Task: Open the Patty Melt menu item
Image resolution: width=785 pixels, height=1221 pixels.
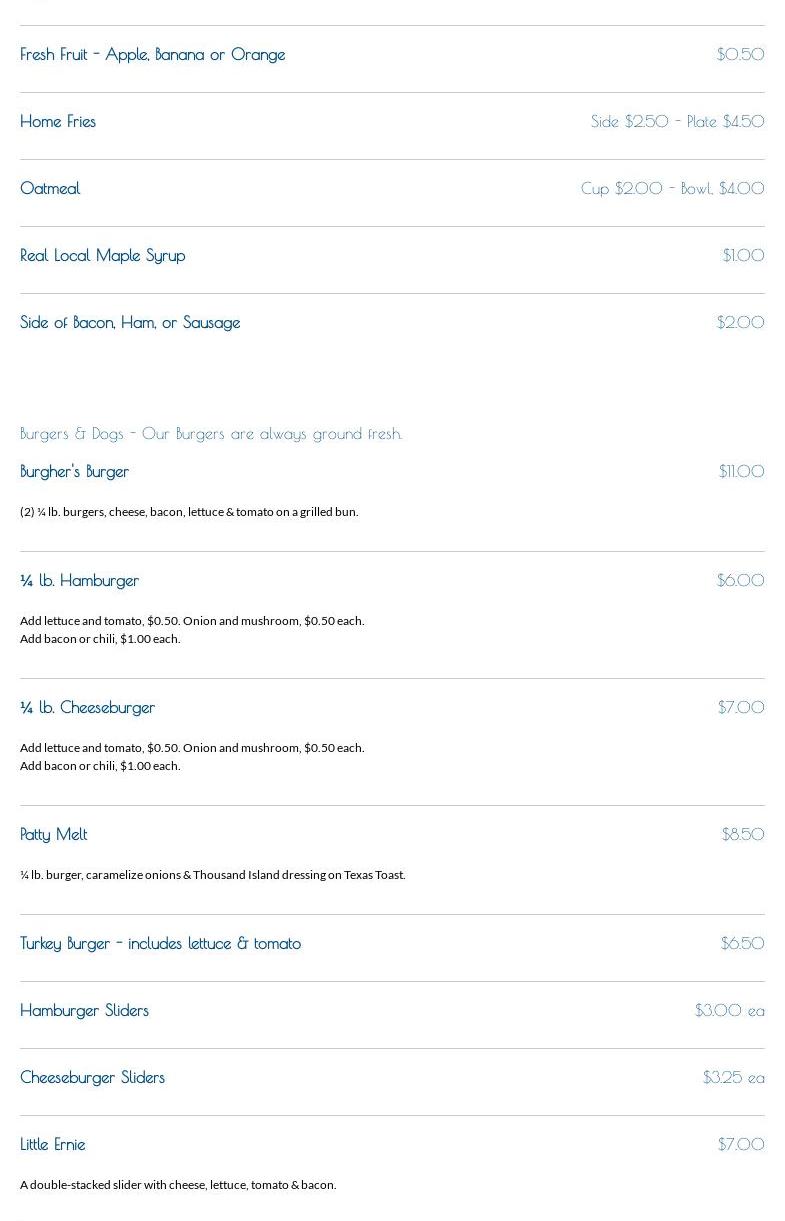Action: point(53,834)
